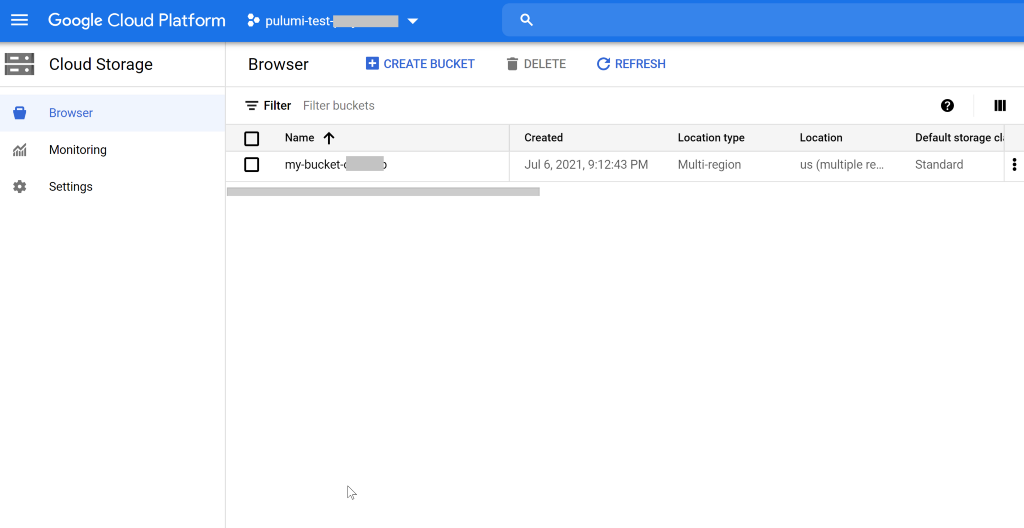Open Monitoring in the sidebar

[x=112, y=150]
